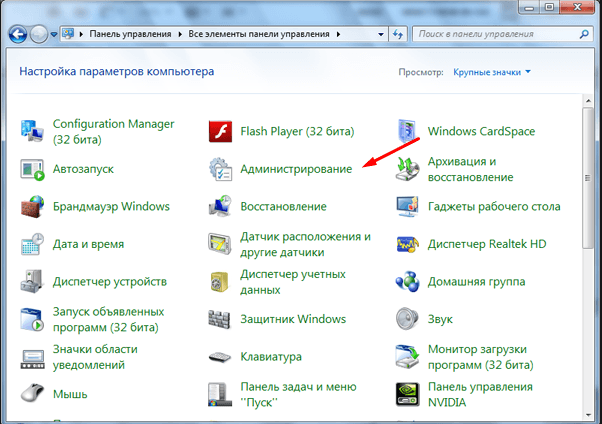This screenshot has width=602, height=424.
Task: Click Запуск объявленных программ icon
Action: (x=33, y=320)
